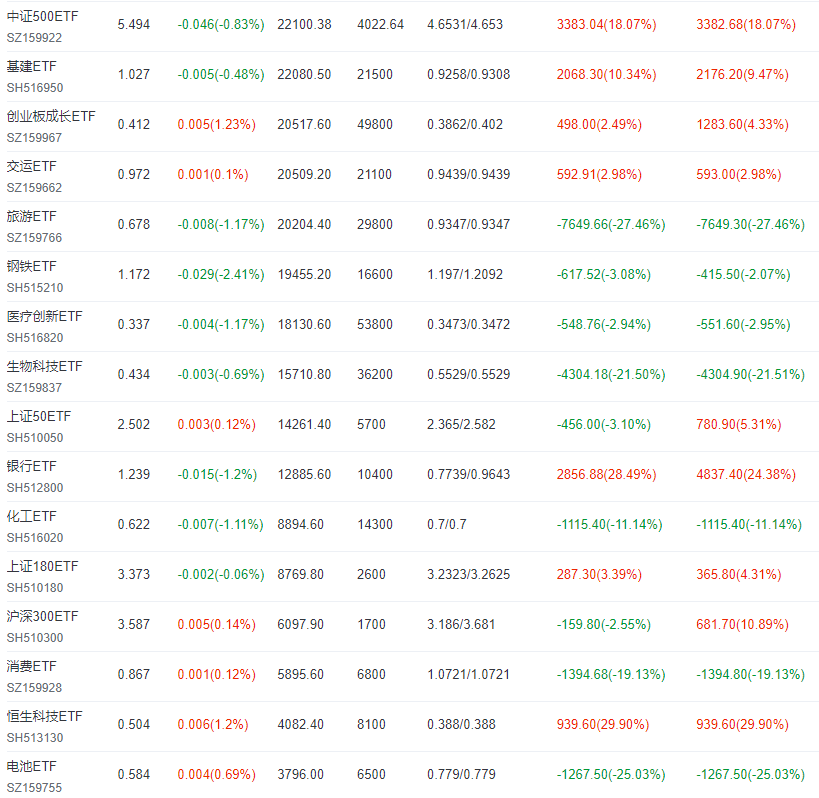Click profit 2176.20(9.47%)
The width and height of the screenshot is (819, 798).
click(742, 75)
